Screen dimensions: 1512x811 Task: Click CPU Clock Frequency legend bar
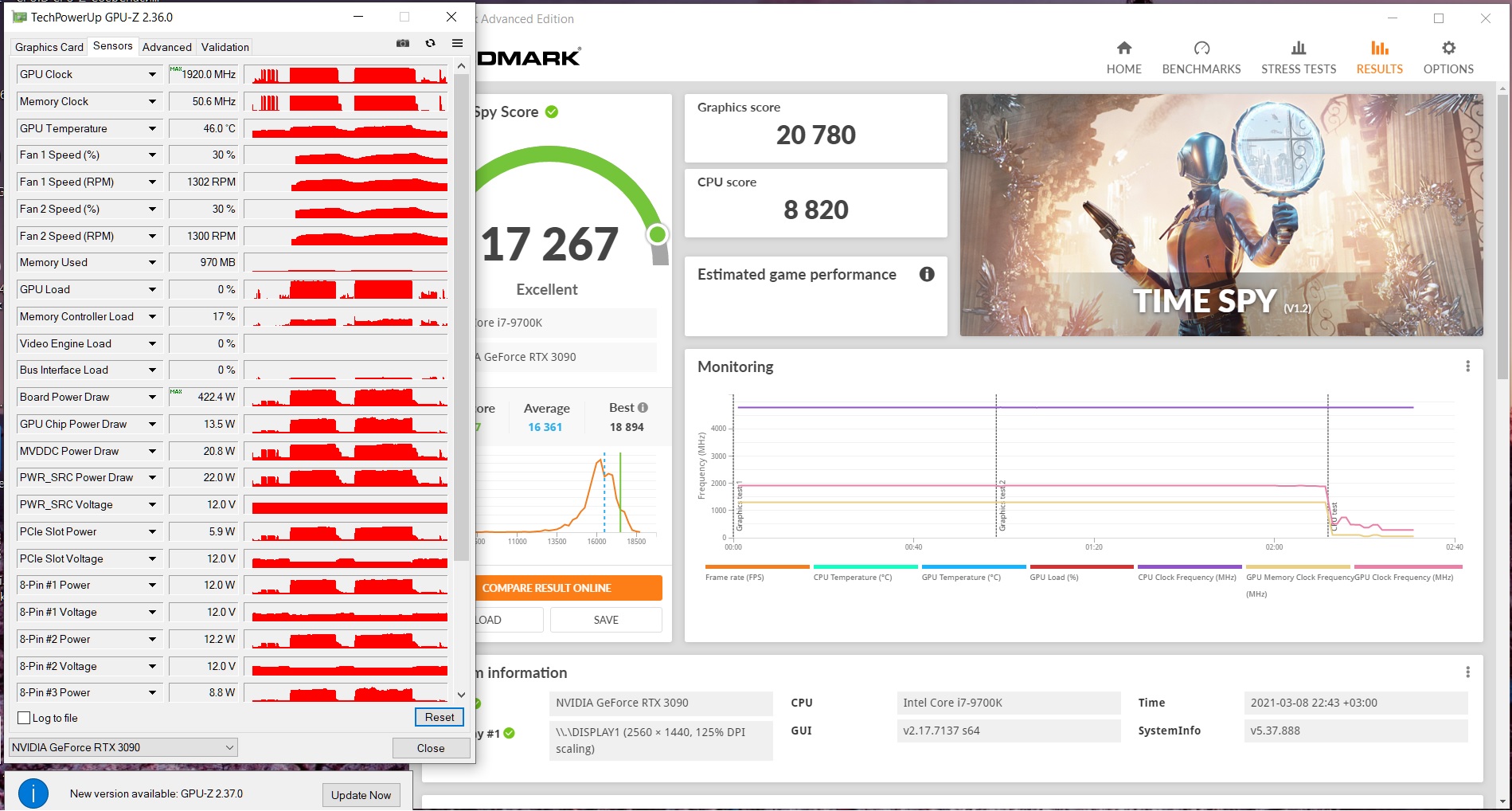point(1190,567)
